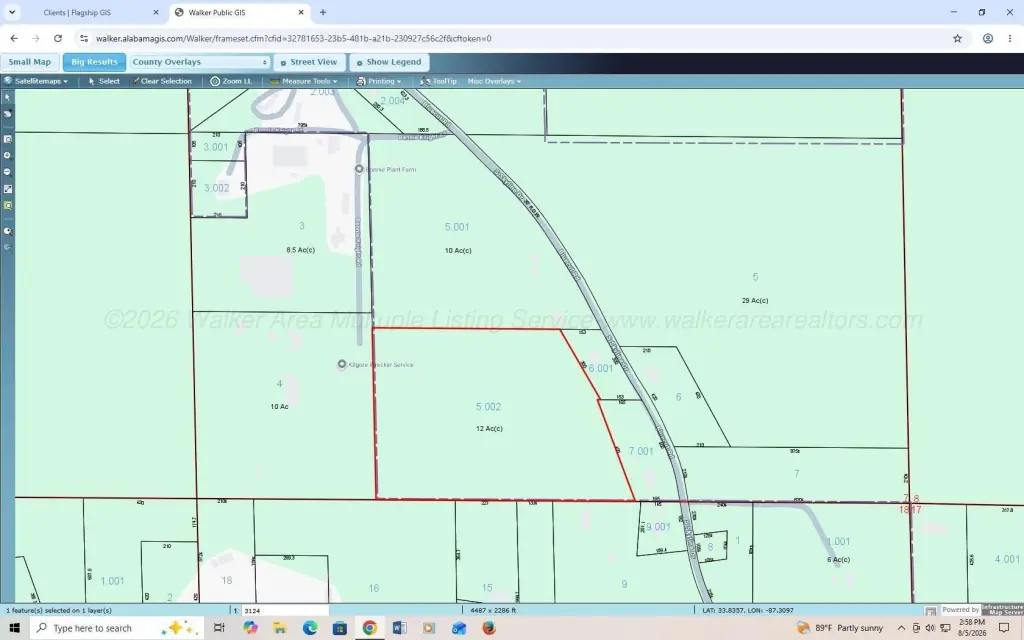Click the Zoom LL tool
Screen dimensions: 1024x640
pos(231,81)
